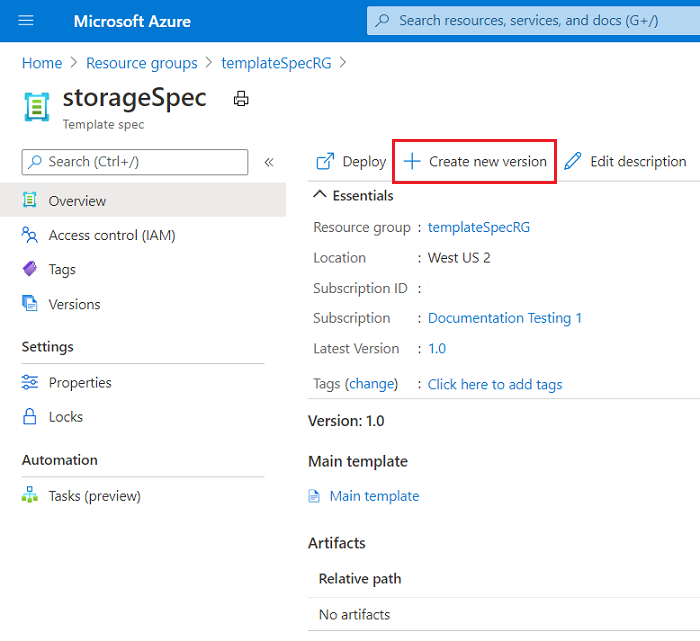Image resolution: width=700 pixels, height=641 pixels.
Task: Click the print icon beside storageSpec
Action: [x=241, y=99]
